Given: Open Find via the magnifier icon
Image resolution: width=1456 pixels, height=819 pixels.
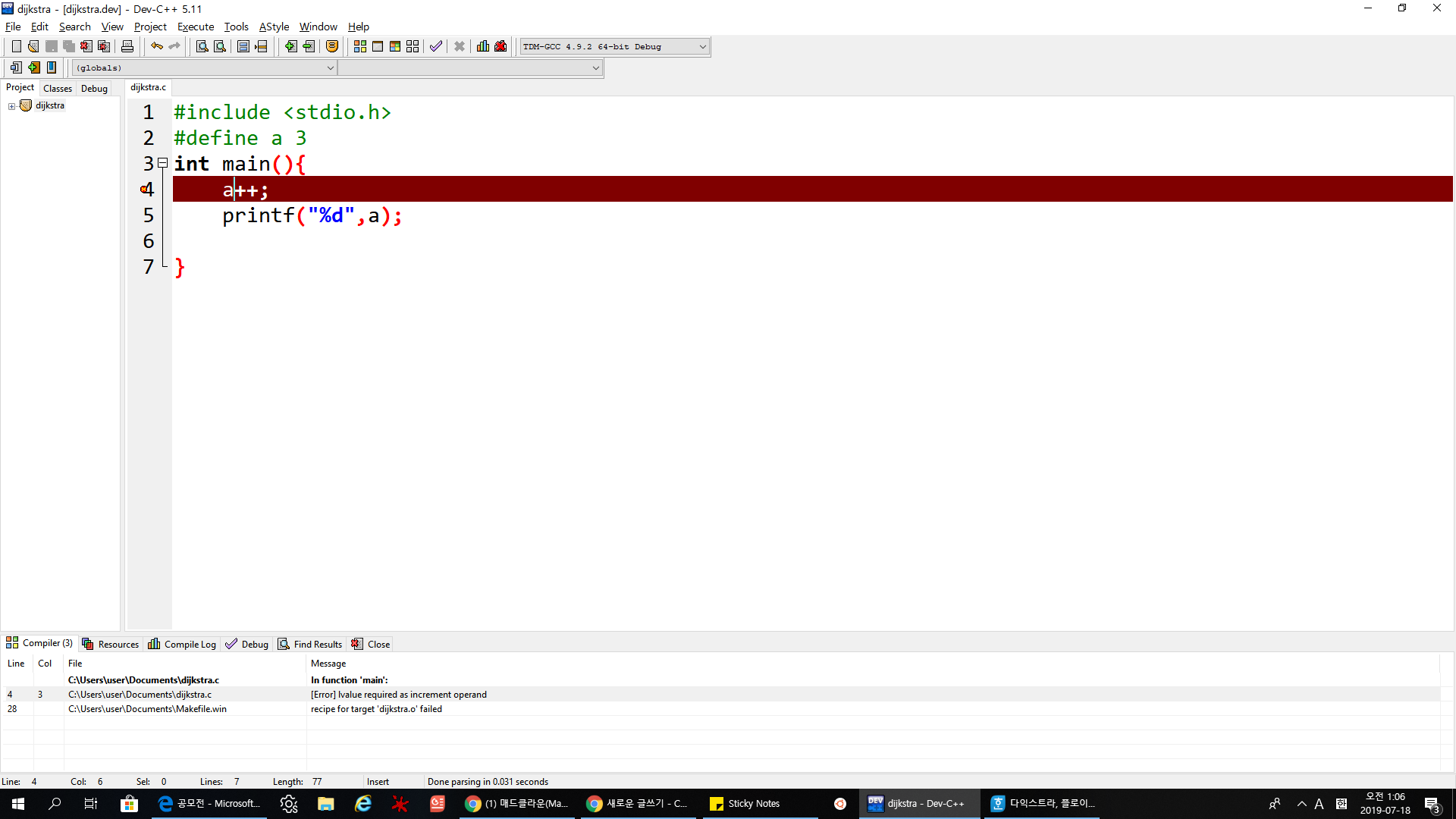Looking at the screenshot, I should (202, 46).
